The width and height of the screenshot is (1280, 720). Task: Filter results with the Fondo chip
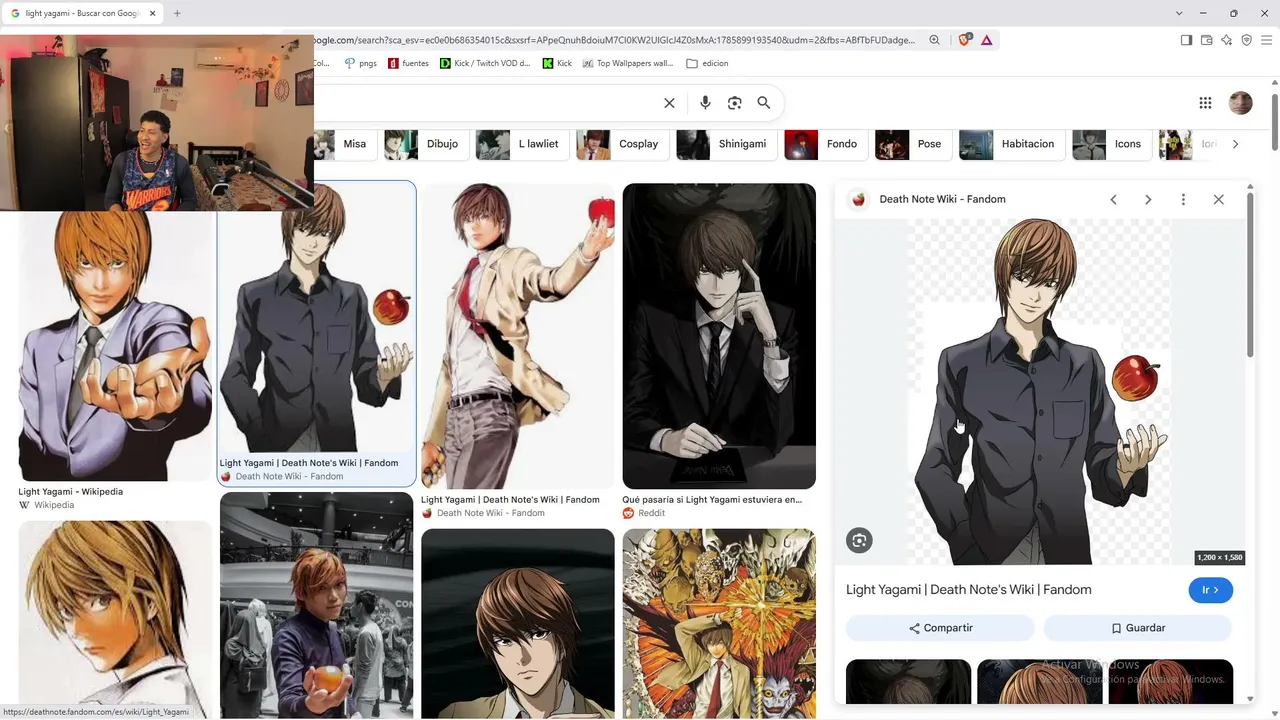(826, 144)
